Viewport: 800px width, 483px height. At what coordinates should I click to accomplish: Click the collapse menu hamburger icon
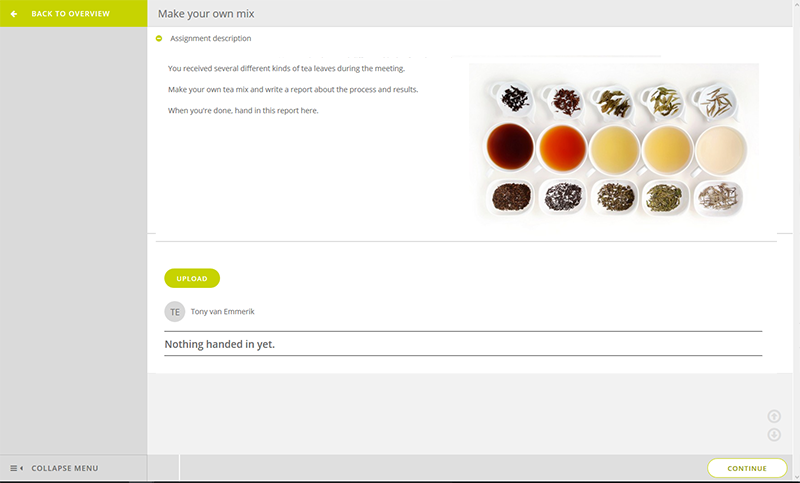(14, 468)
